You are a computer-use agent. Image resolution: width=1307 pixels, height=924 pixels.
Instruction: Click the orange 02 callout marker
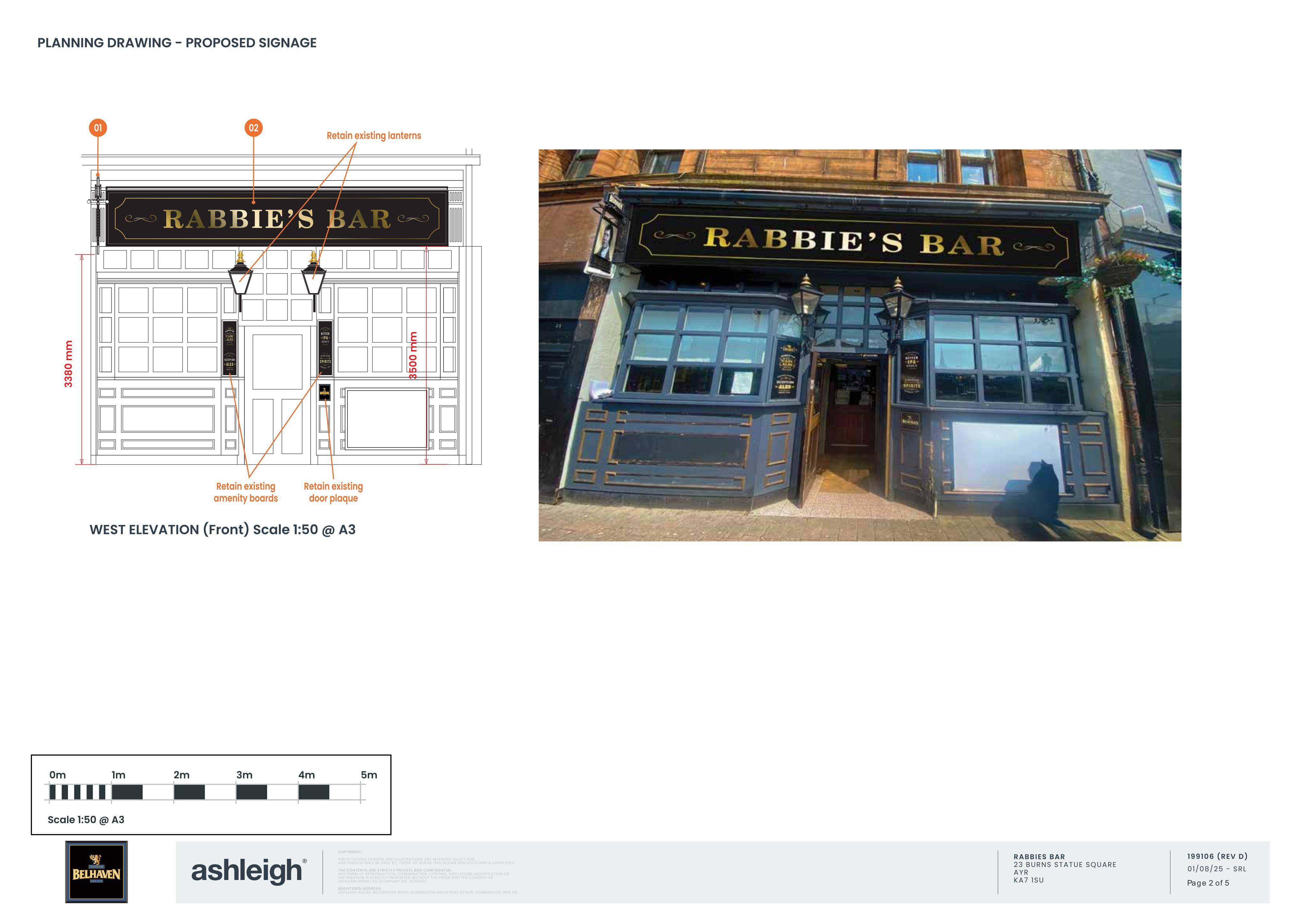pos(253,128)
